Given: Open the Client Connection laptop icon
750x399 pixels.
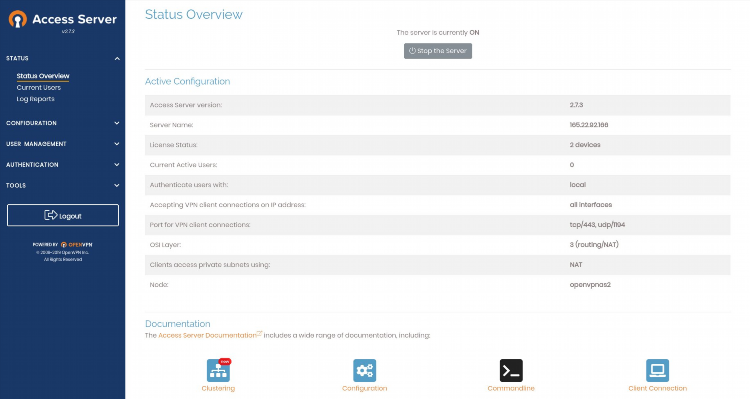Looking at the screenshot, I should (657, 370).
